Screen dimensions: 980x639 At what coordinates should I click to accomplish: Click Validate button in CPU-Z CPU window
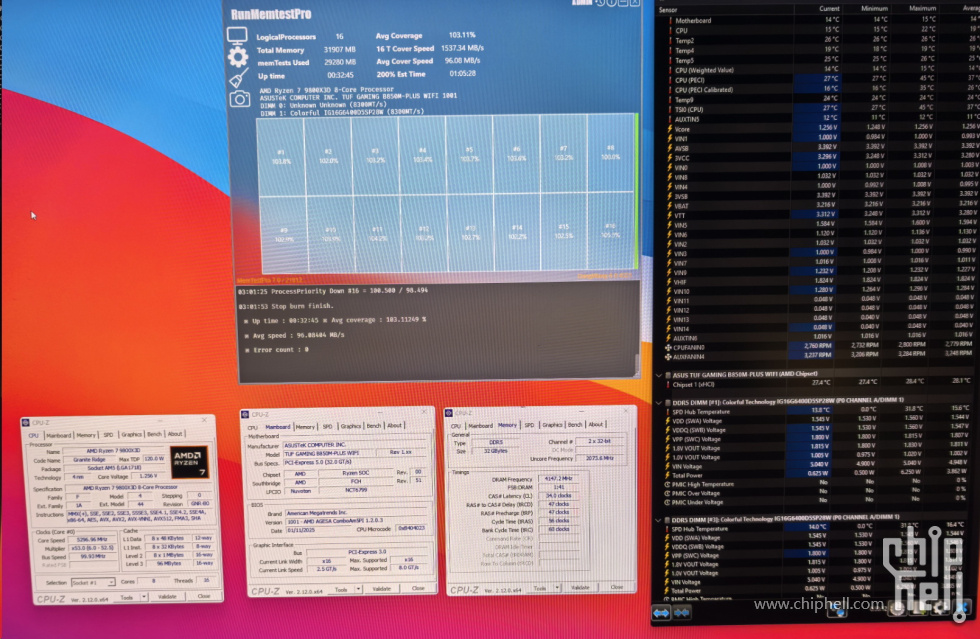tap(167, 596)
